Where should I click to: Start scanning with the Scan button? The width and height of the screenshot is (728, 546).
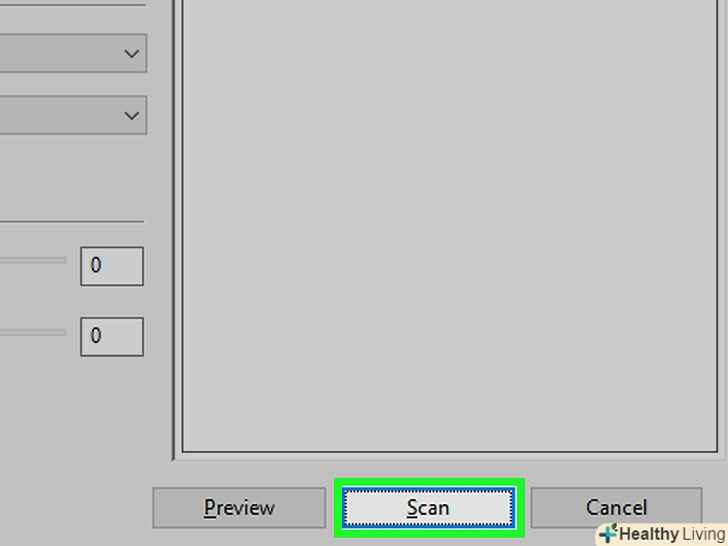(x=429, y=507)
